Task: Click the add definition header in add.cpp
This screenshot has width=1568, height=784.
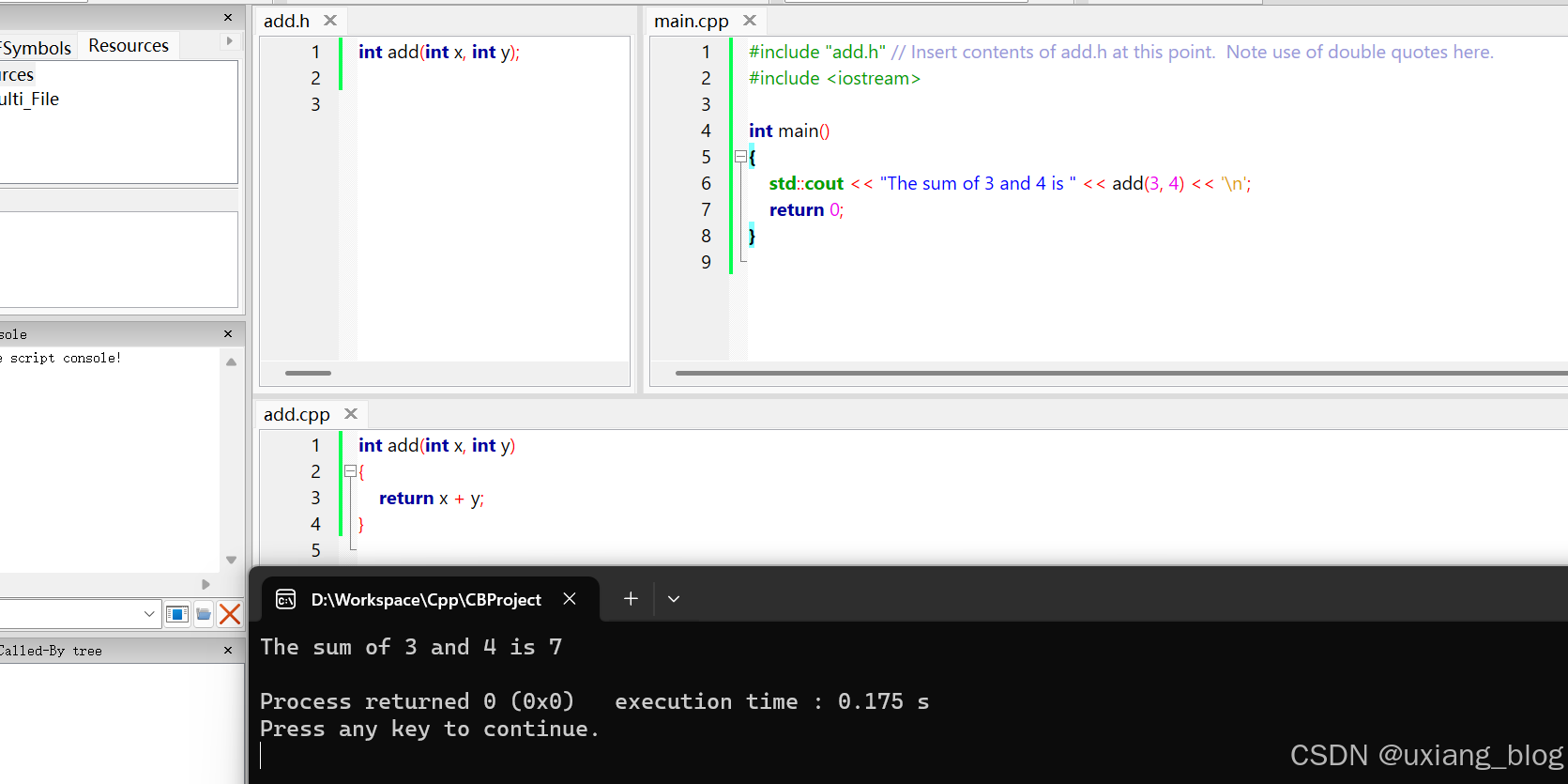Action: point(436,445)
